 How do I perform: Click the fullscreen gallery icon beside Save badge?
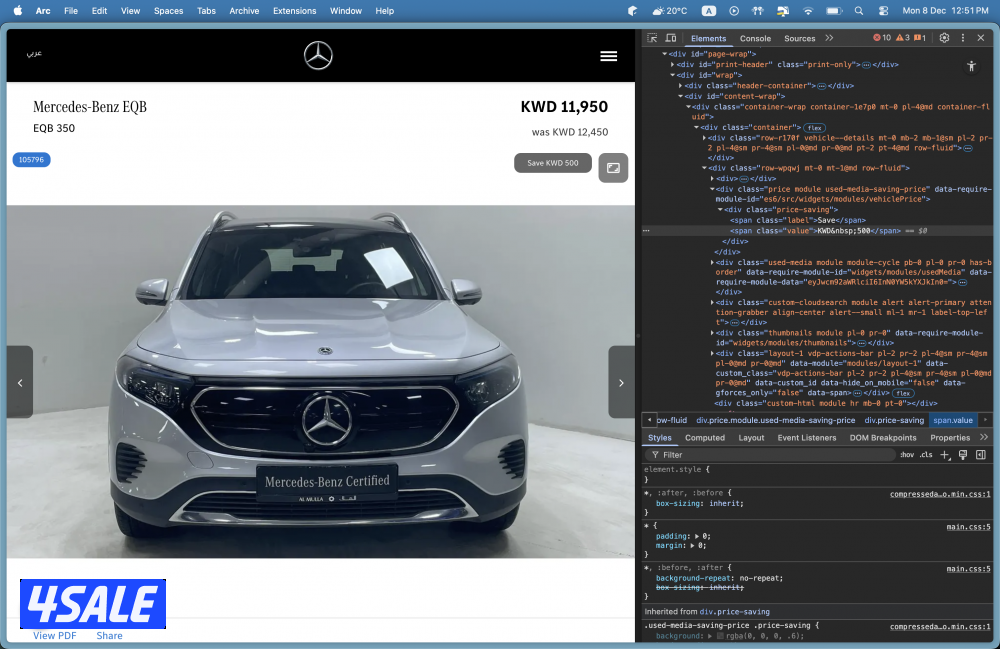[x=613, y=168]
